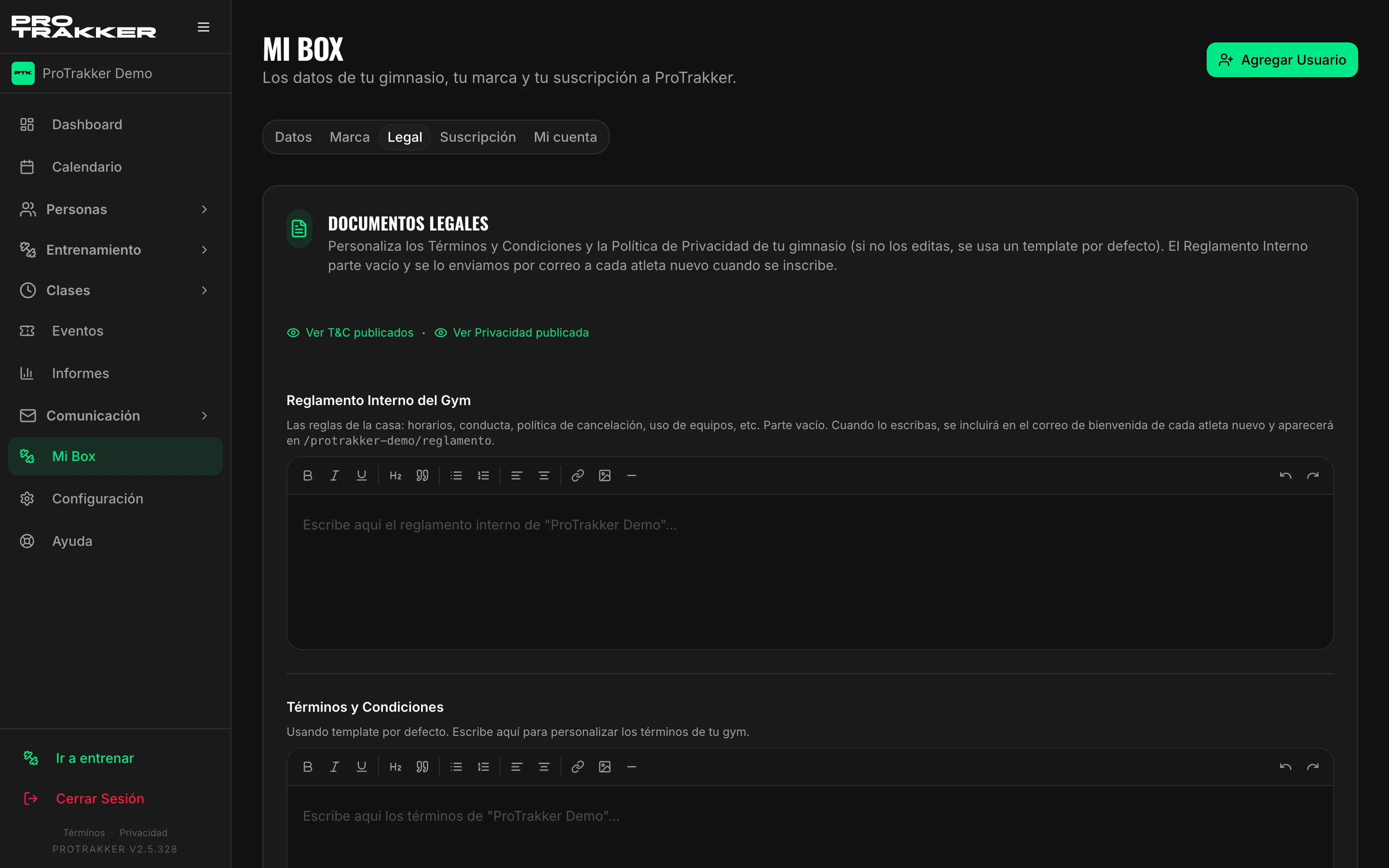Open the Privacidad footer link

coord(144,832)
